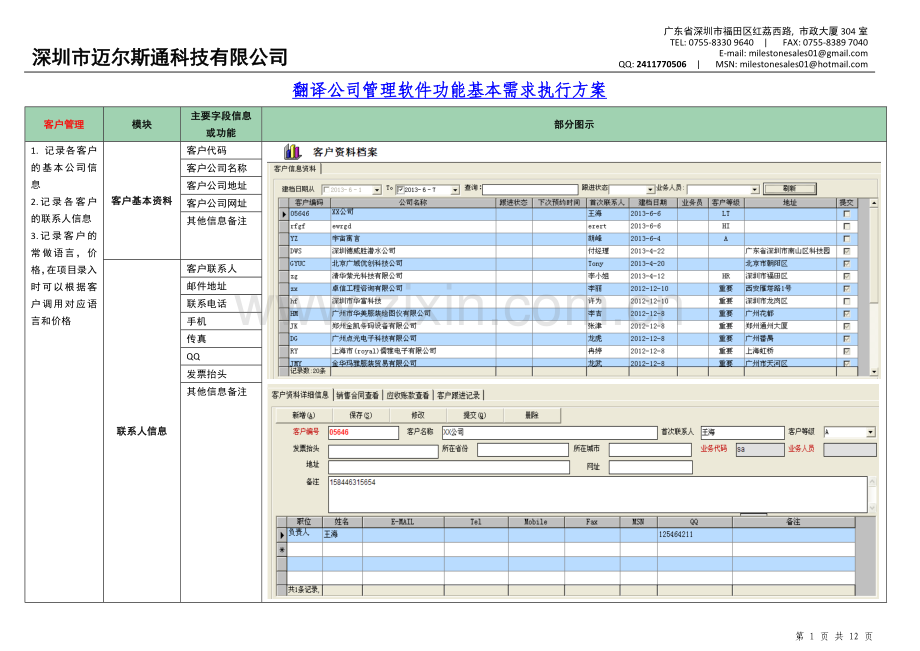The image size is (920, 651).
Task: Switch to 销售合同查看 tab
Action: [x=357, y=395]
